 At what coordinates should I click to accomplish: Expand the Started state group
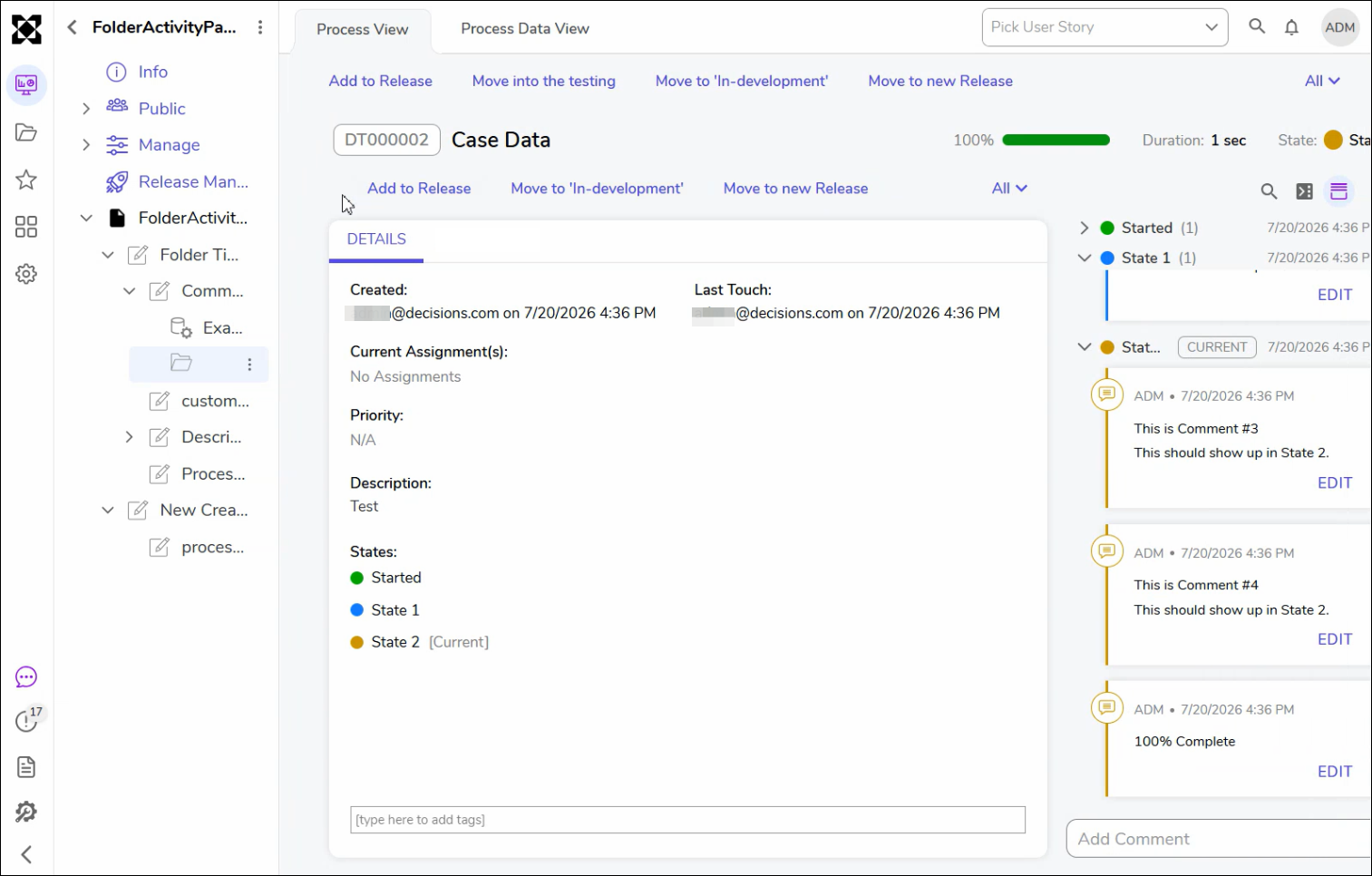(x=1084, y=228)
